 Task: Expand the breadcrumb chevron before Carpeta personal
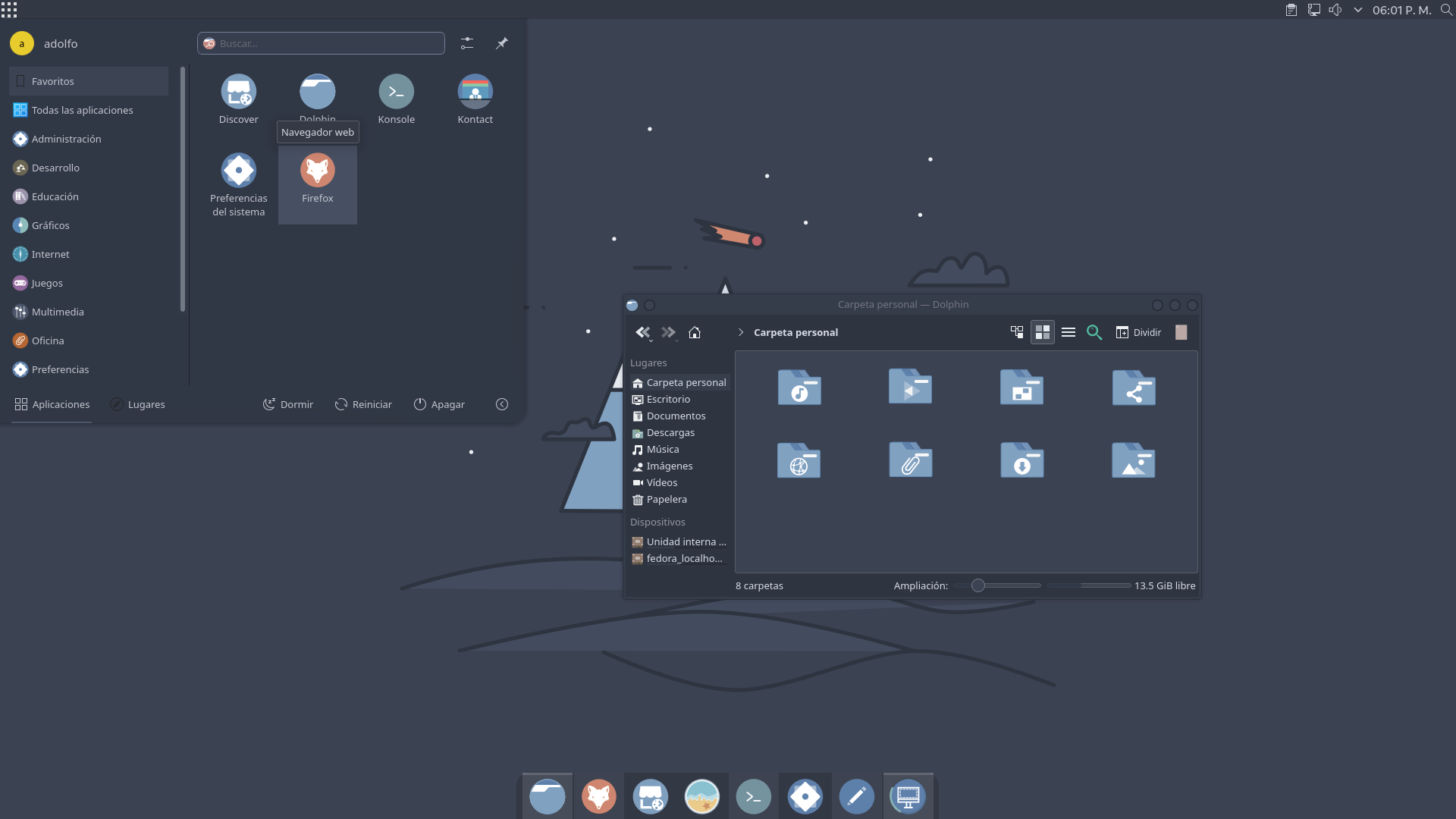739,332
